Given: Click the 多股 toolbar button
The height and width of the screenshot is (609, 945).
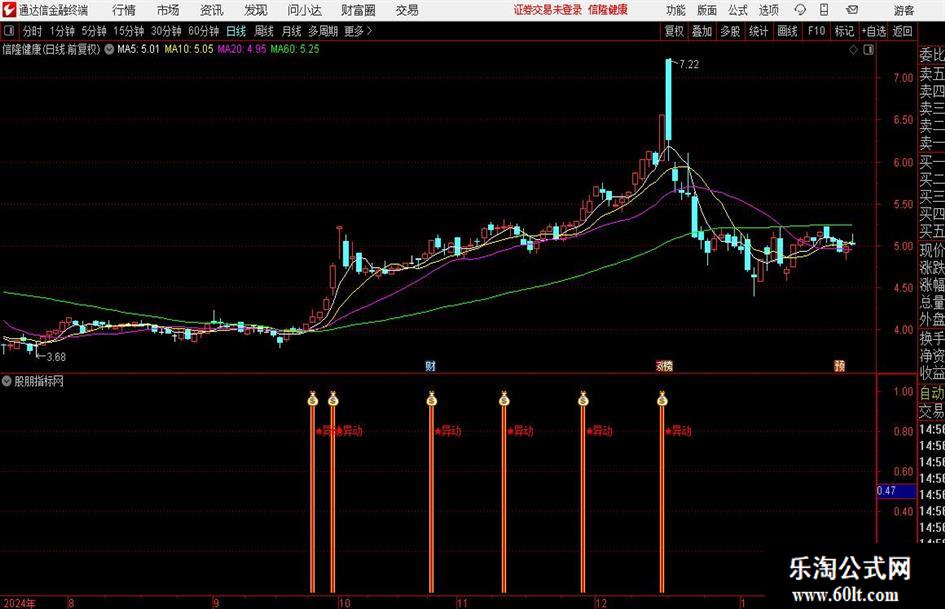Looking at the screenshot, I should (730, 31).
